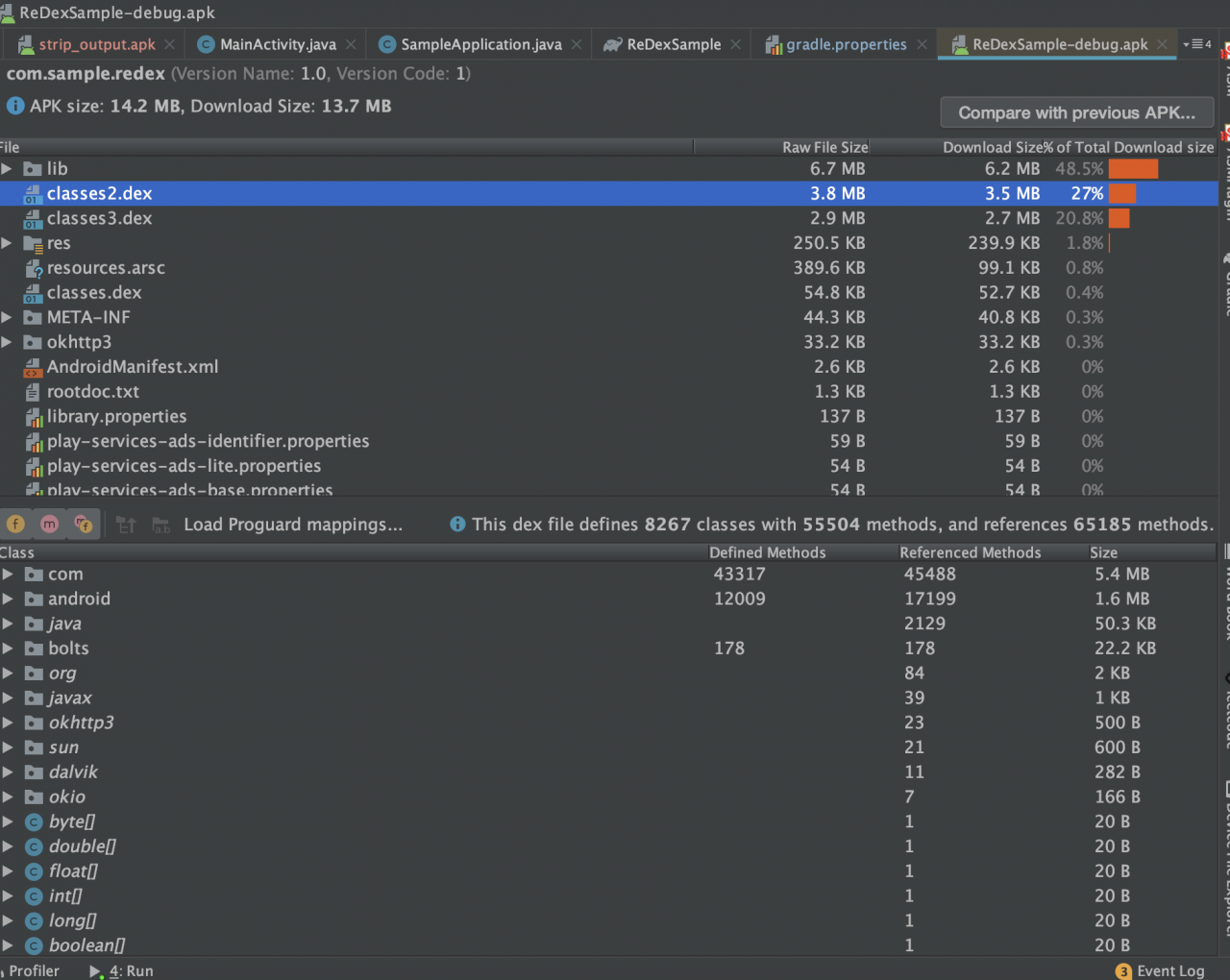
Task: Click the APK size info icon
Action: coord(15,106)
